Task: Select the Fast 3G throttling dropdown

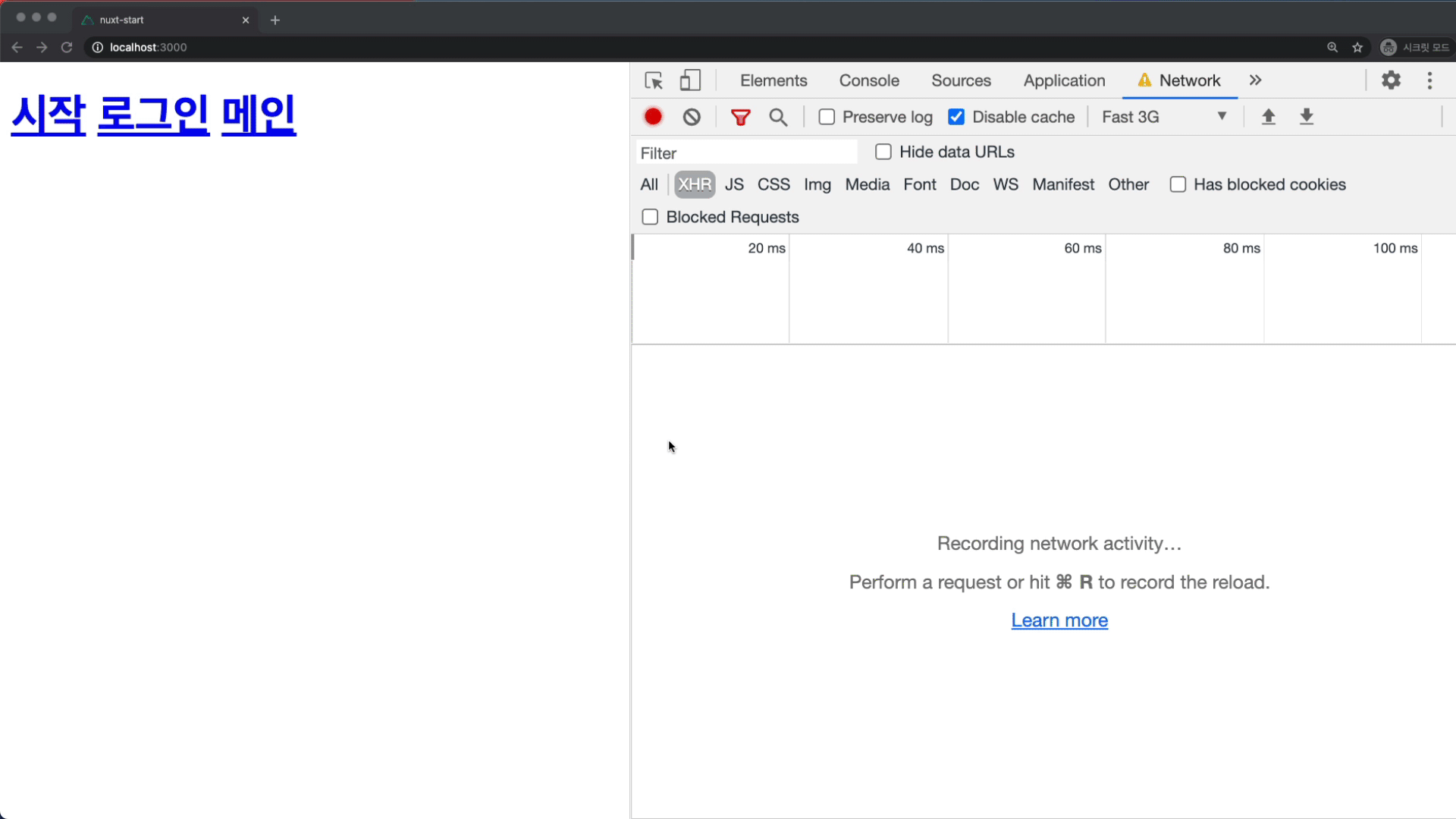Action: tap(1165, 116)
